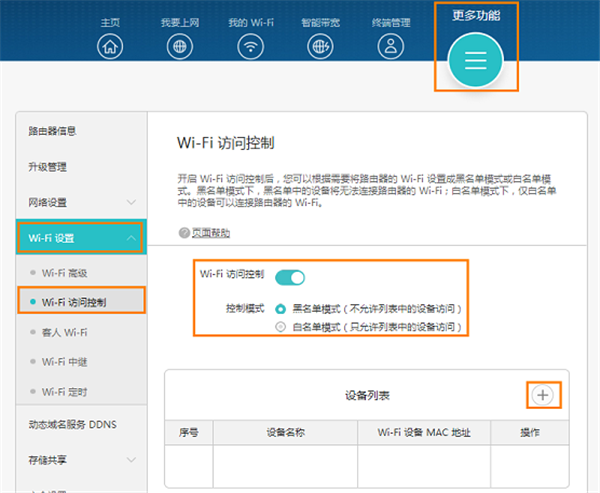
Task: Open 更多功能 hamburger menu icon
Action: [475, 61]
